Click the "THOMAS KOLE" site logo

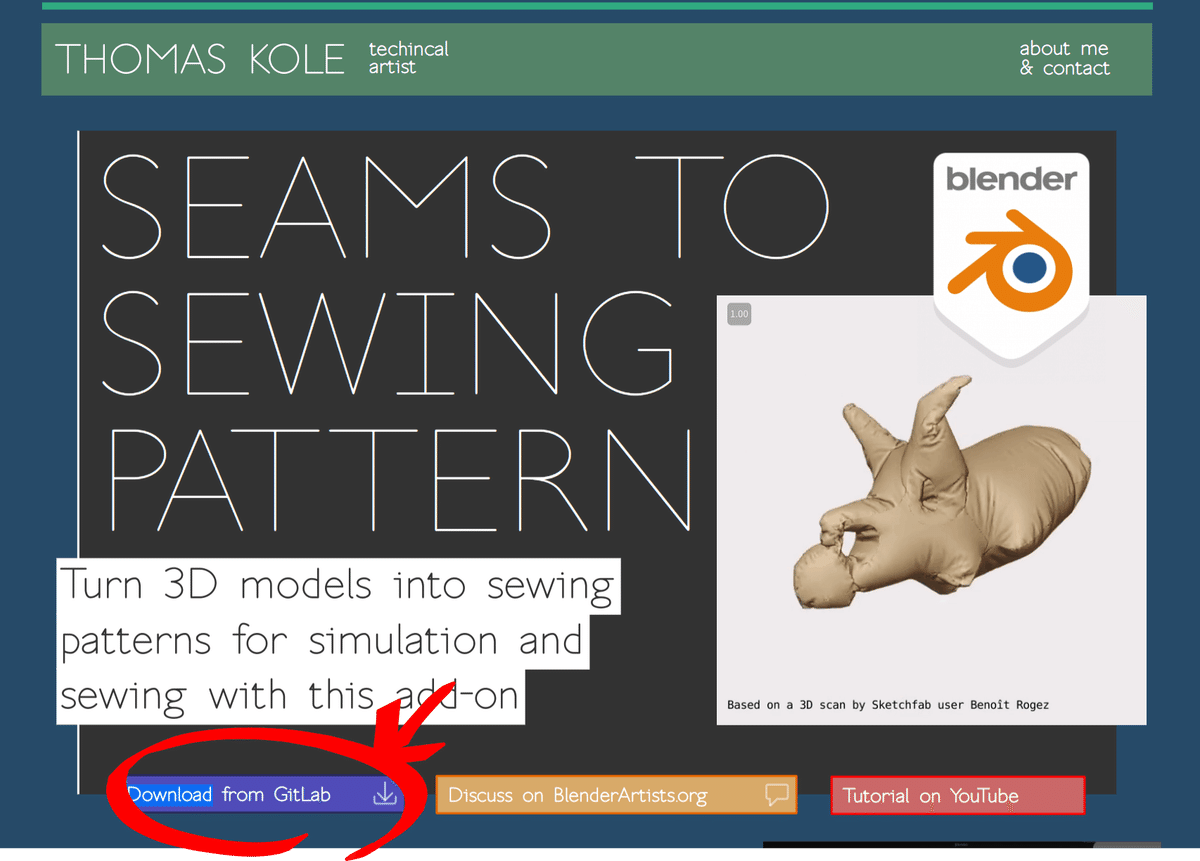pos(200,60)
